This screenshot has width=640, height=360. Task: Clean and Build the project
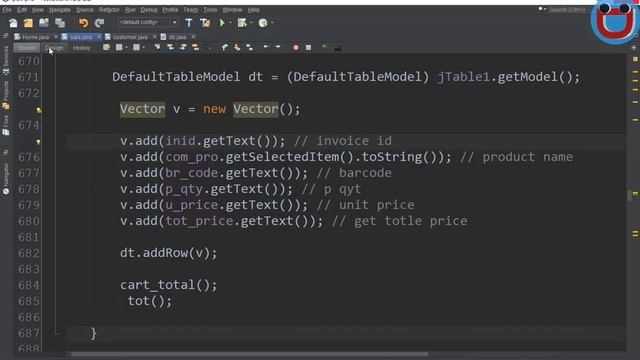205,23
